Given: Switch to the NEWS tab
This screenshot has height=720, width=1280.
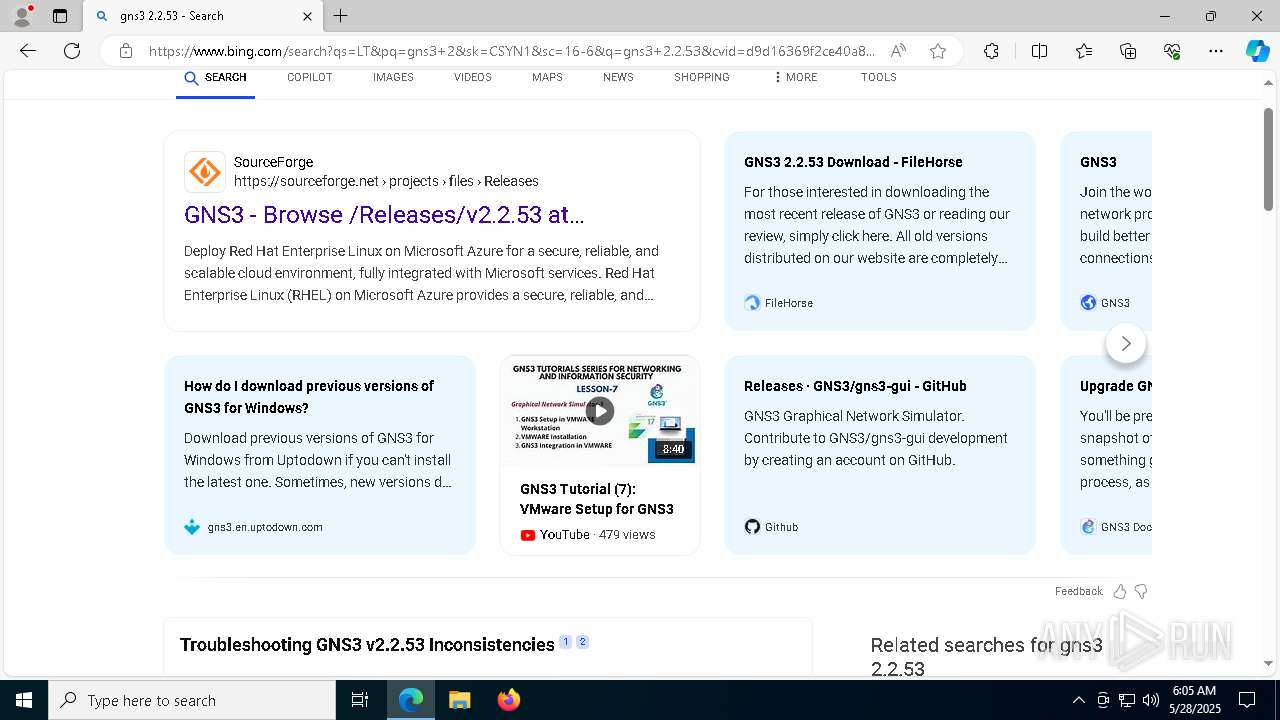Looking at the screenshot, I should 618,77.
